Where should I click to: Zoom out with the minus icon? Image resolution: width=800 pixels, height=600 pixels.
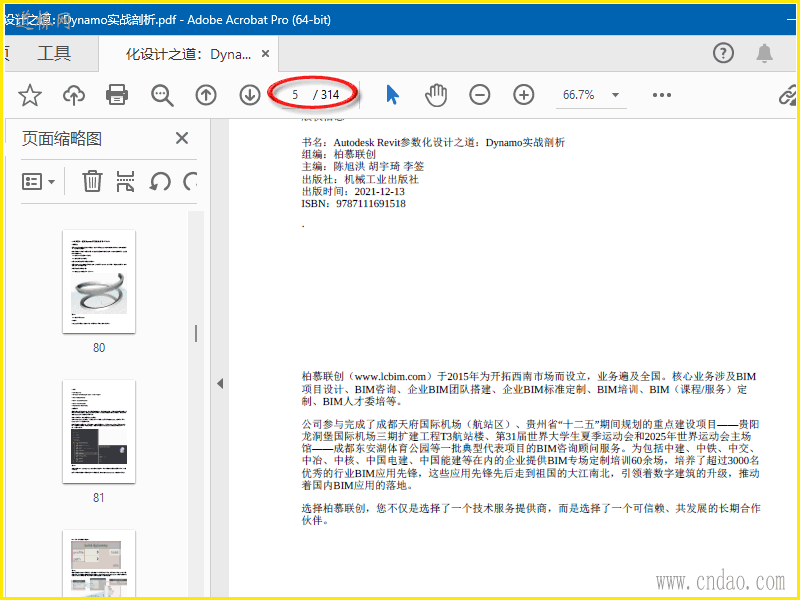[x=480, y=95]
